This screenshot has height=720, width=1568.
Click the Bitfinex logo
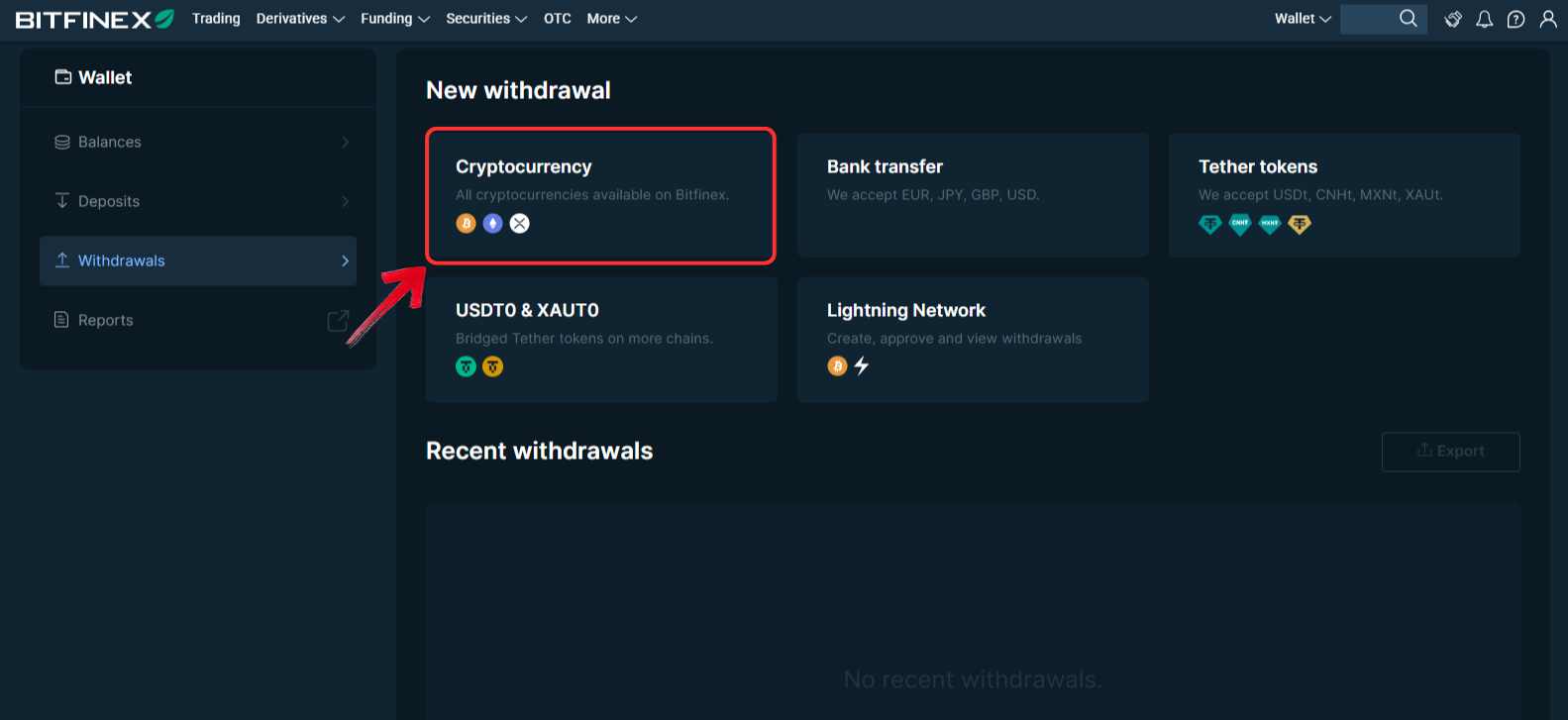(94, 19)
